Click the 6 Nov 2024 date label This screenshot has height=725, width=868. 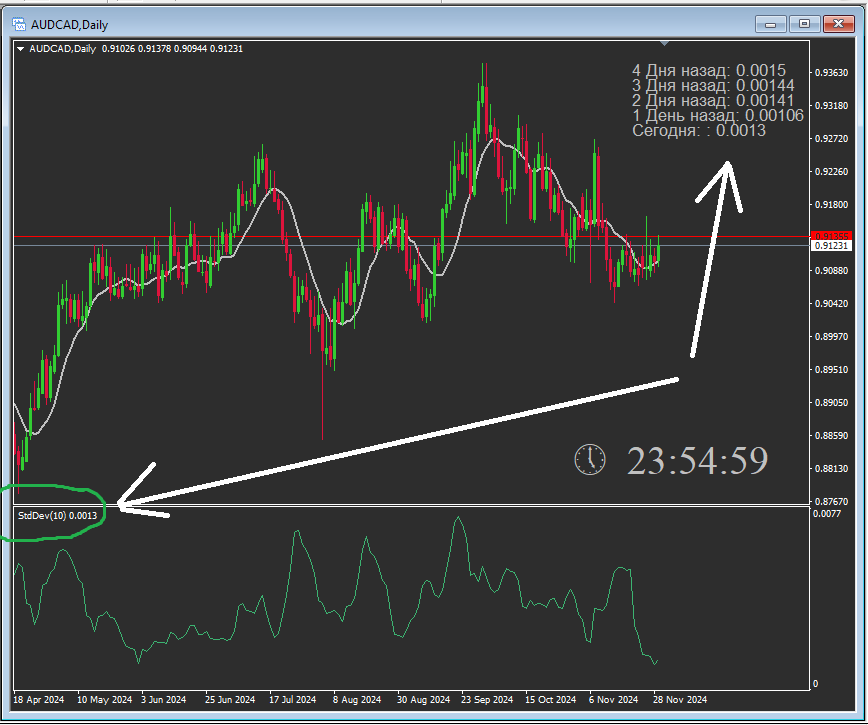click(613, 700)
